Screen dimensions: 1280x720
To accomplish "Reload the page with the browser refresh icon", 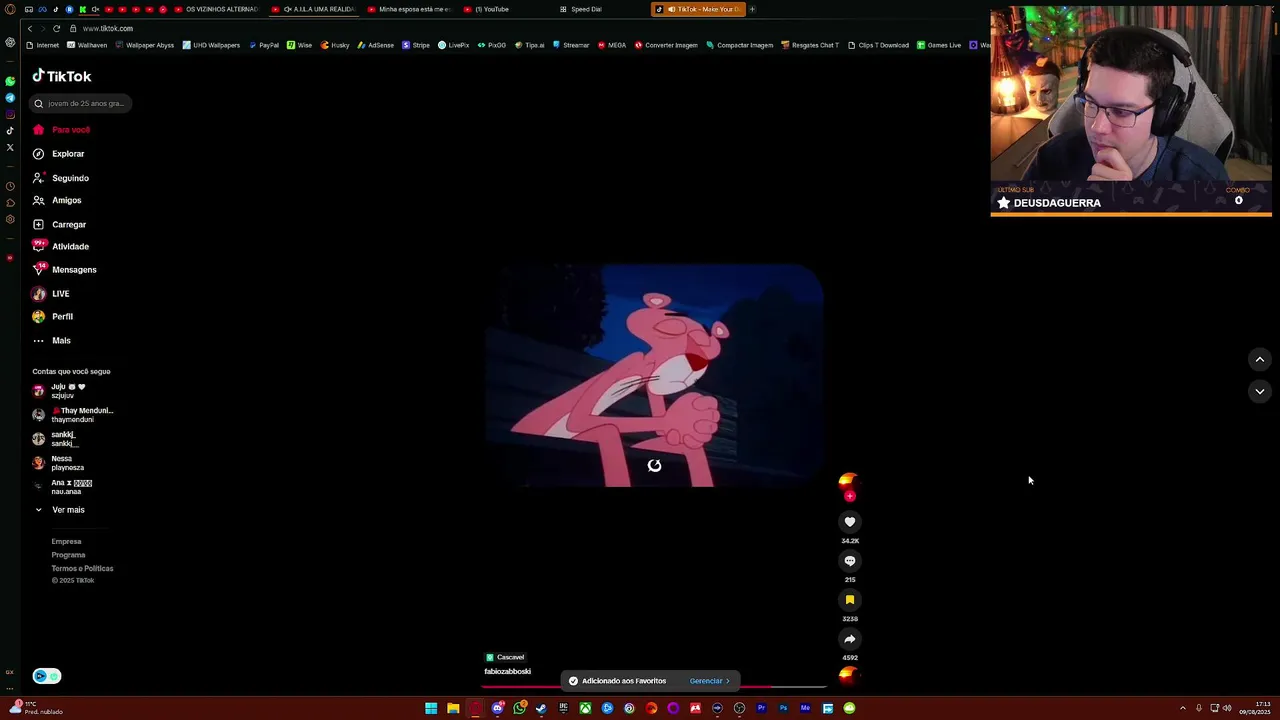I will tap(56, 28).
